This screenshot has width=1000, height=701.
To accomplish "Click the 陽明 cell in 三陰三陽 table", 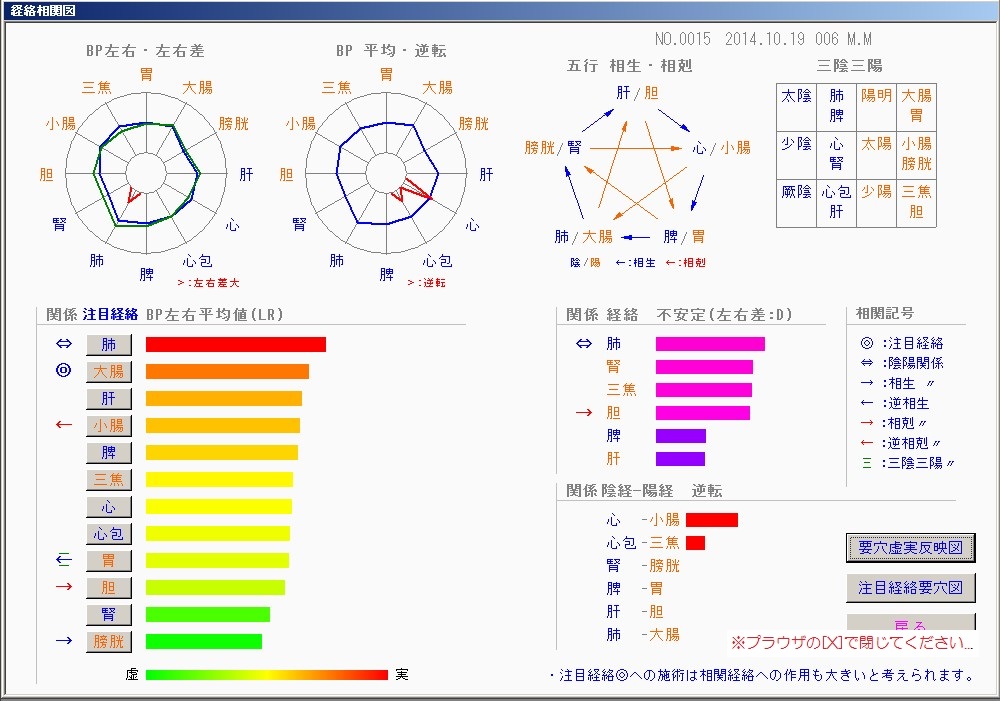I will (x=876, y=96).
